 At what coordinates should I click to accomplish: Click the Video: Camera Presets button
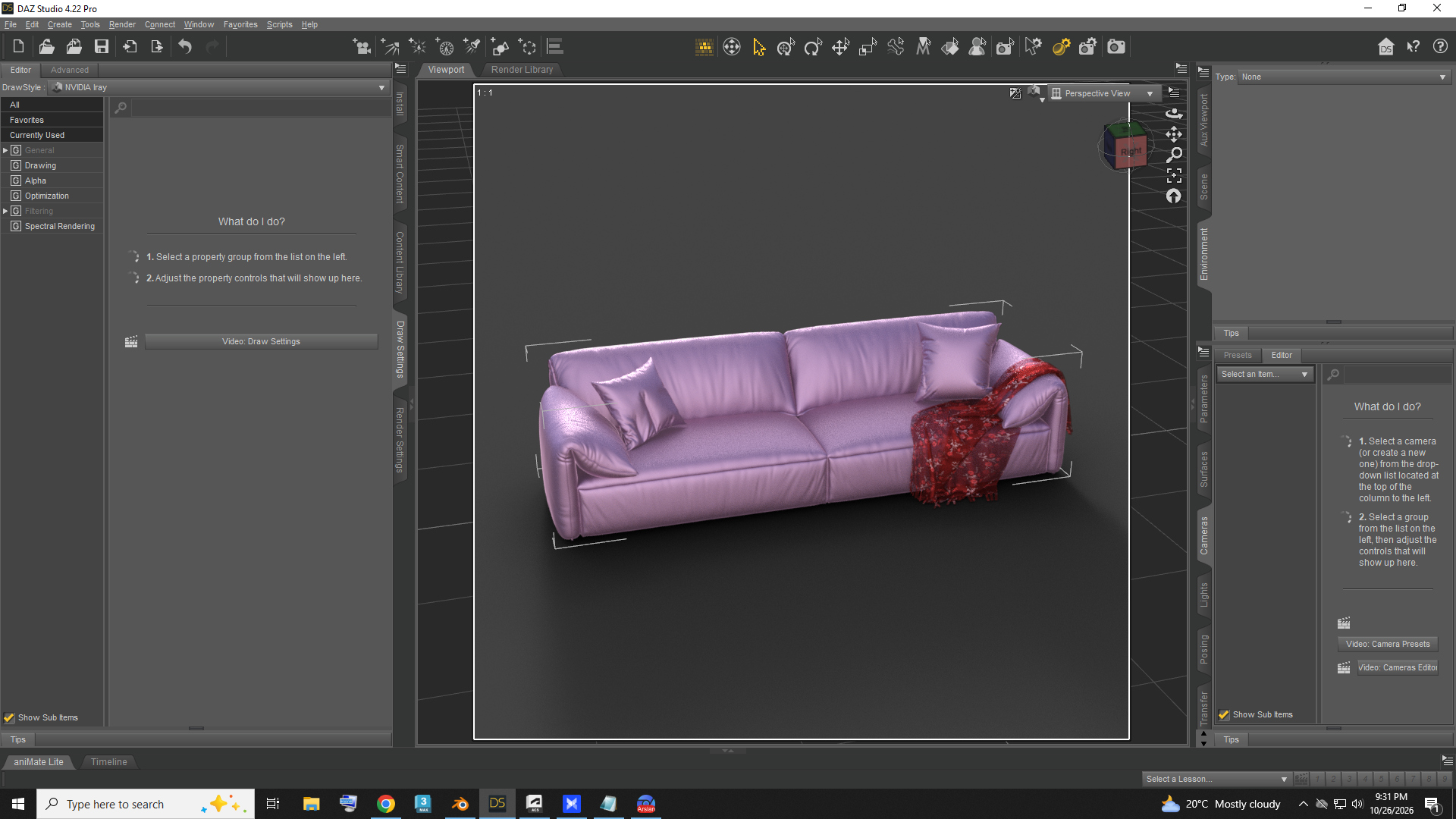(1388, 644)
